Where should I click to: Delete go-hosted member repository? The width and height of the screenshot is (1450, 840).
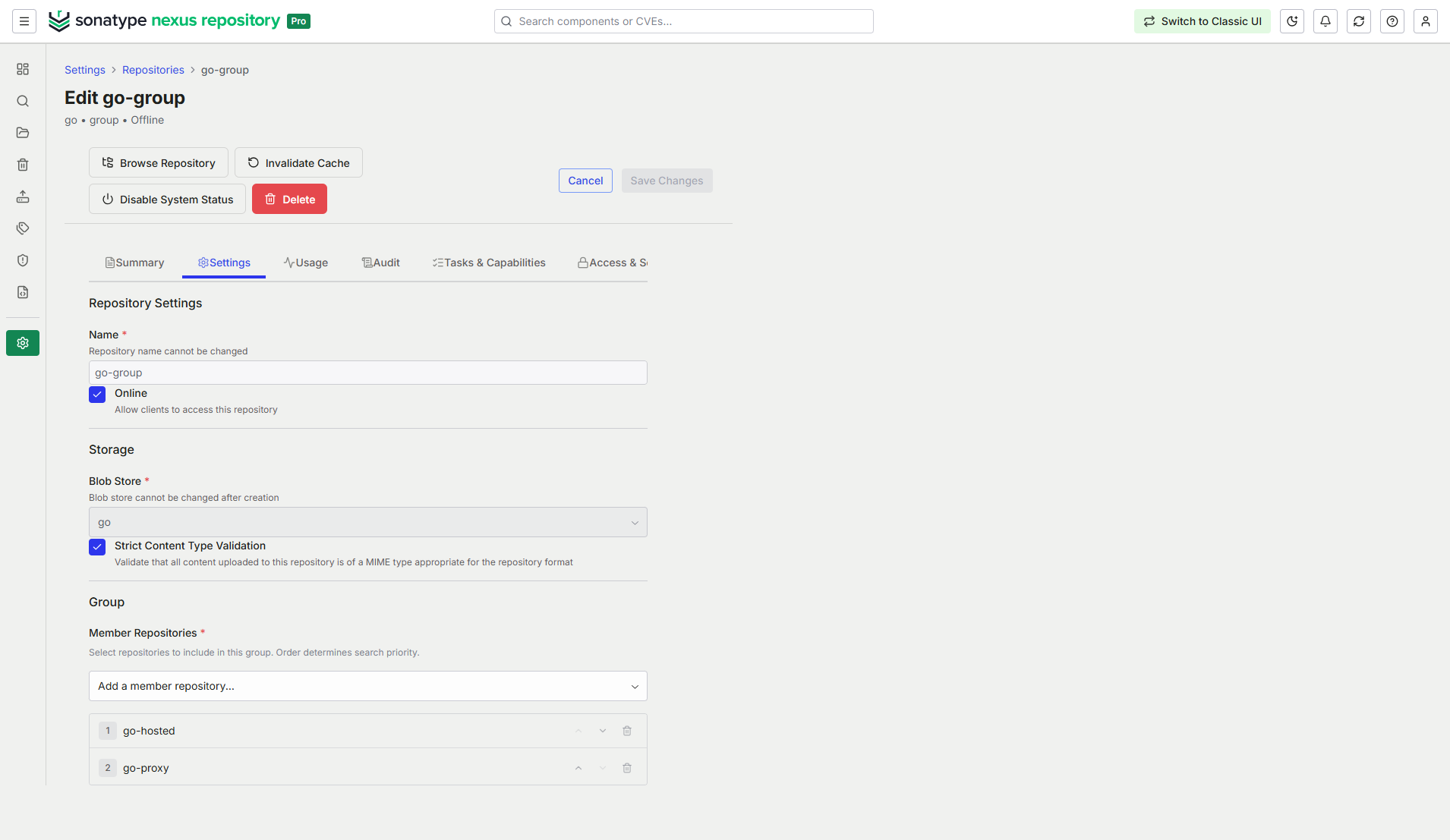pos(627,731)
